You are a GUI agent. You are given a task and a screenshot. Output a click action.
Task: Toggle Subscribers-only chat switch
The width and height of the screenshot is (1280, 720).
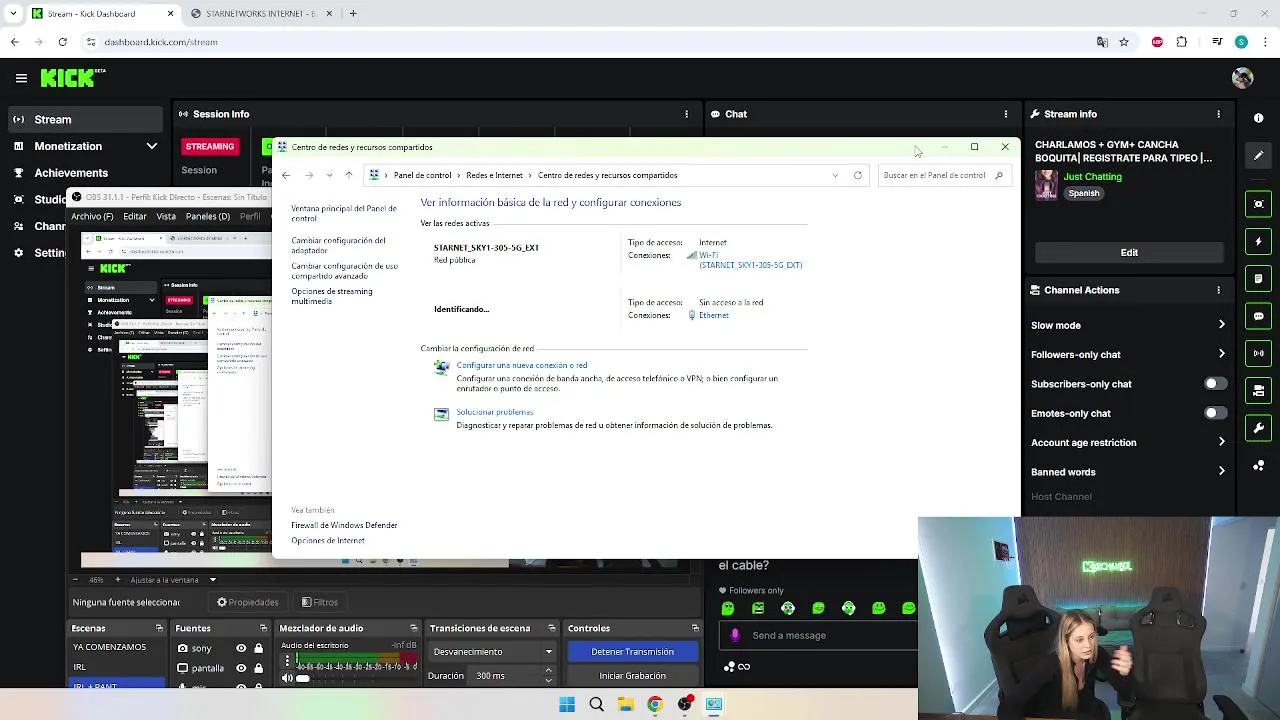click(1215, 384)
